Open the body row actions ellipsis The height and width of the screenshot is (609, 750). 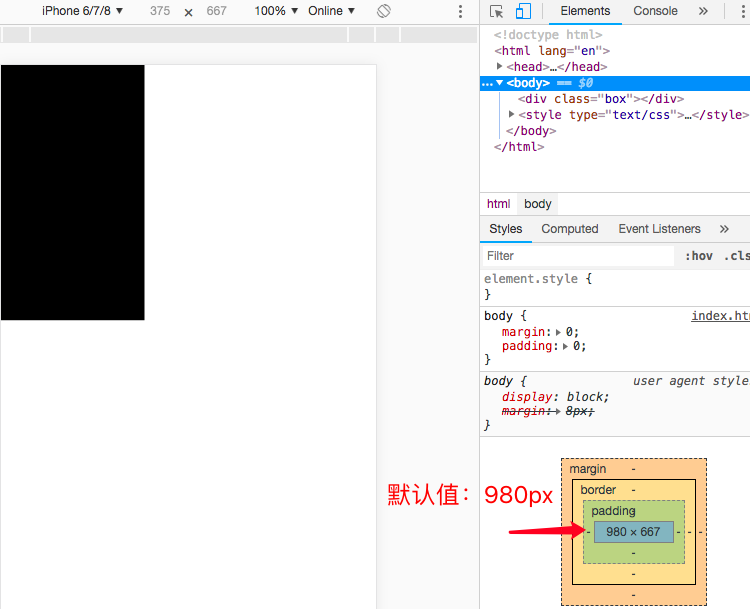(x=487, y=83)
